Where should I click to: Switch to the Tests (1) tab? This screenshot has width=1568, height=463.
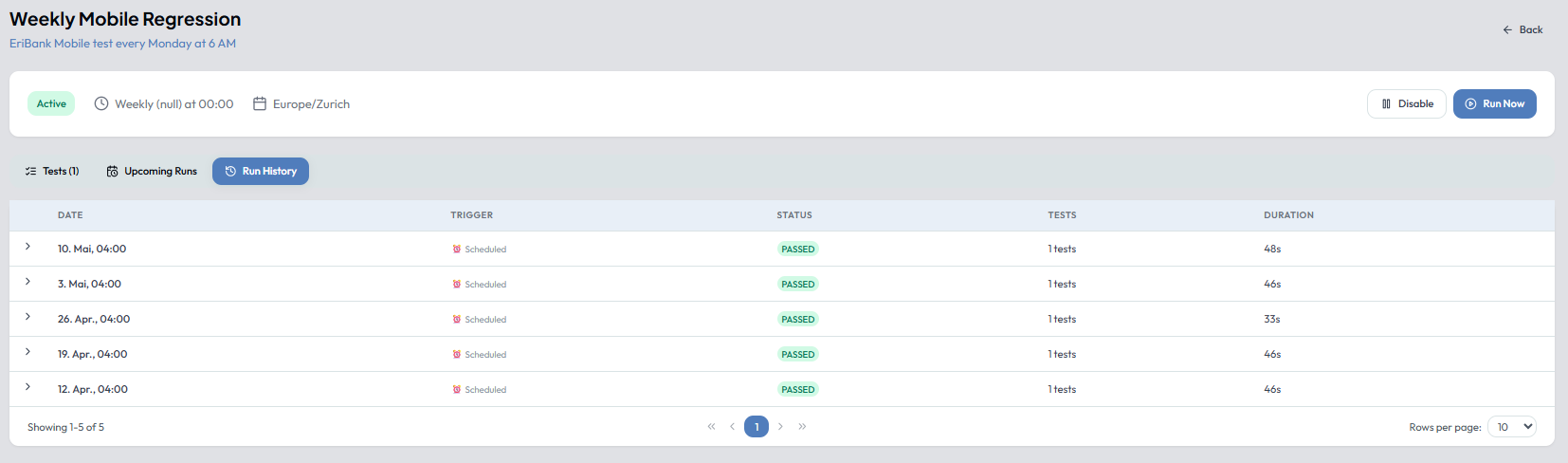click(x=52, y=171)
